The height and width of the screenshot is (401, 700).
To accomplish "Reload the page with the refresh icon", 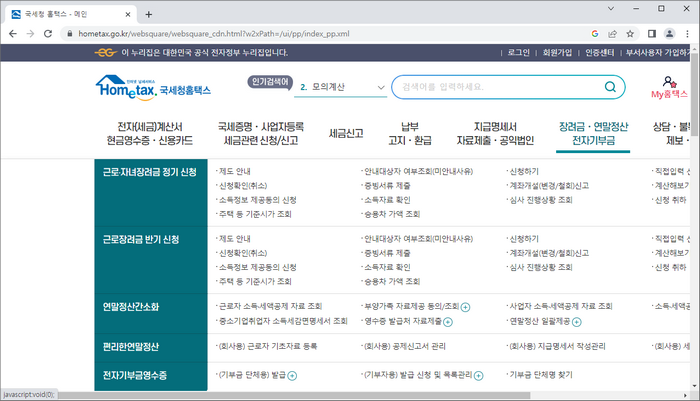I will click(48, 34).
